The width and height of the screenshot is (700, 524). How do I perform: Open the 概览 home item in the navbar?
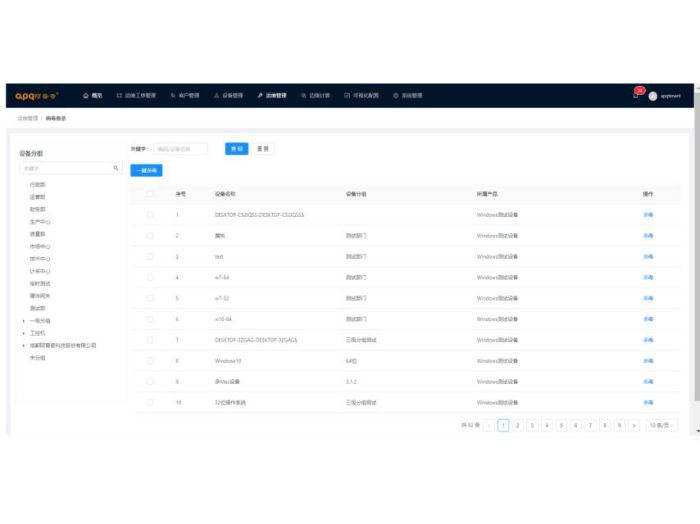92,96
